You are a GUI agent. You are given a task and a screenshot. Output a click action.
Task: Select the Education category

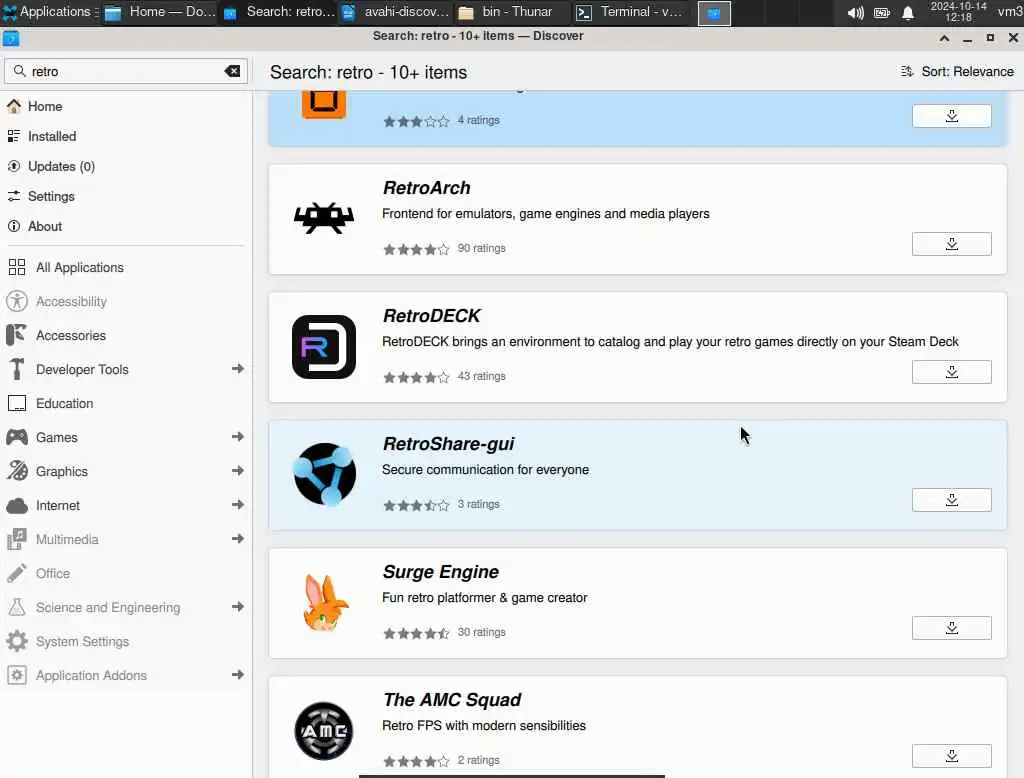(125, 403)
